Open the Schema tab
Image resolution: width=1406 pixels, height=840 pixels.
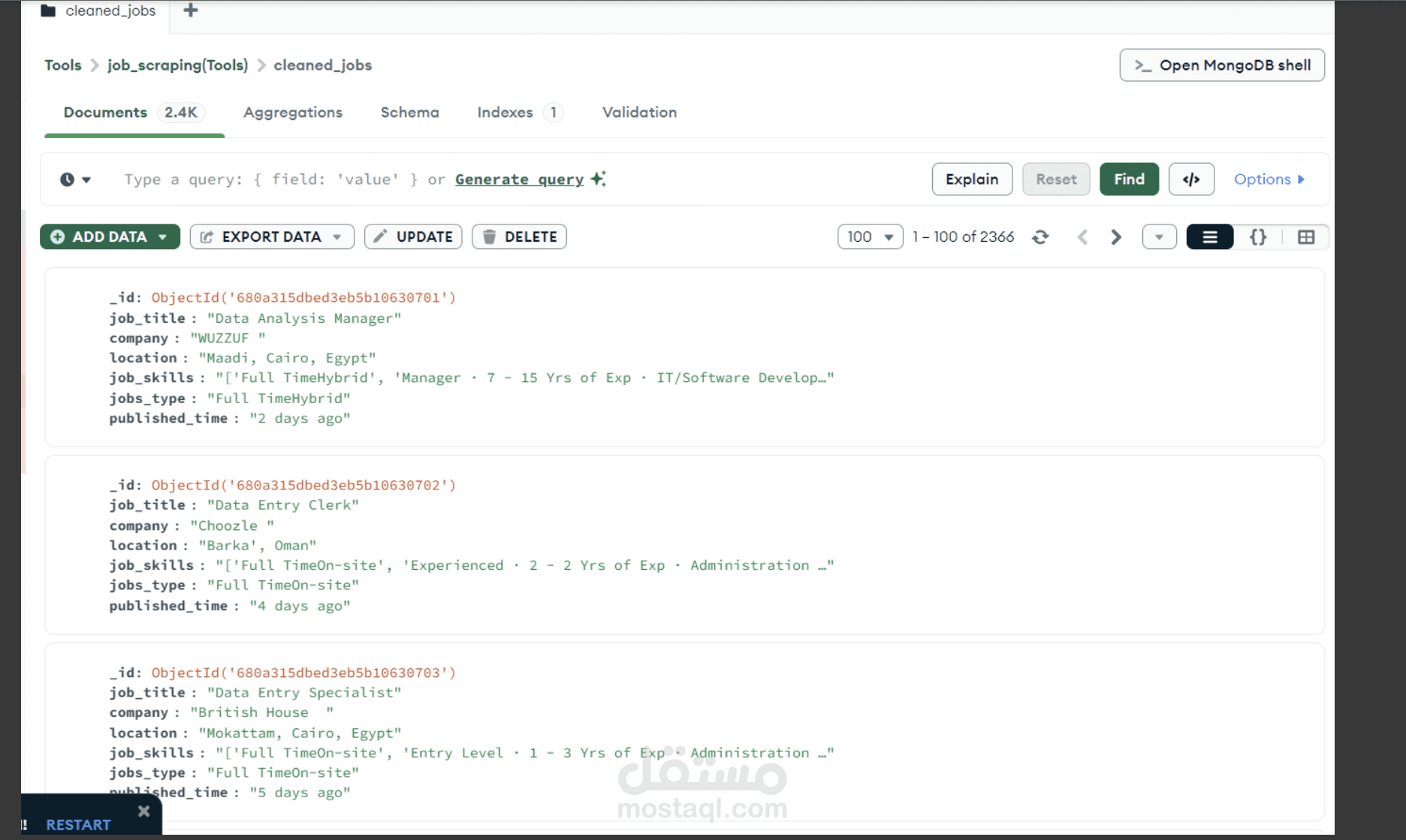click(409, 113)
